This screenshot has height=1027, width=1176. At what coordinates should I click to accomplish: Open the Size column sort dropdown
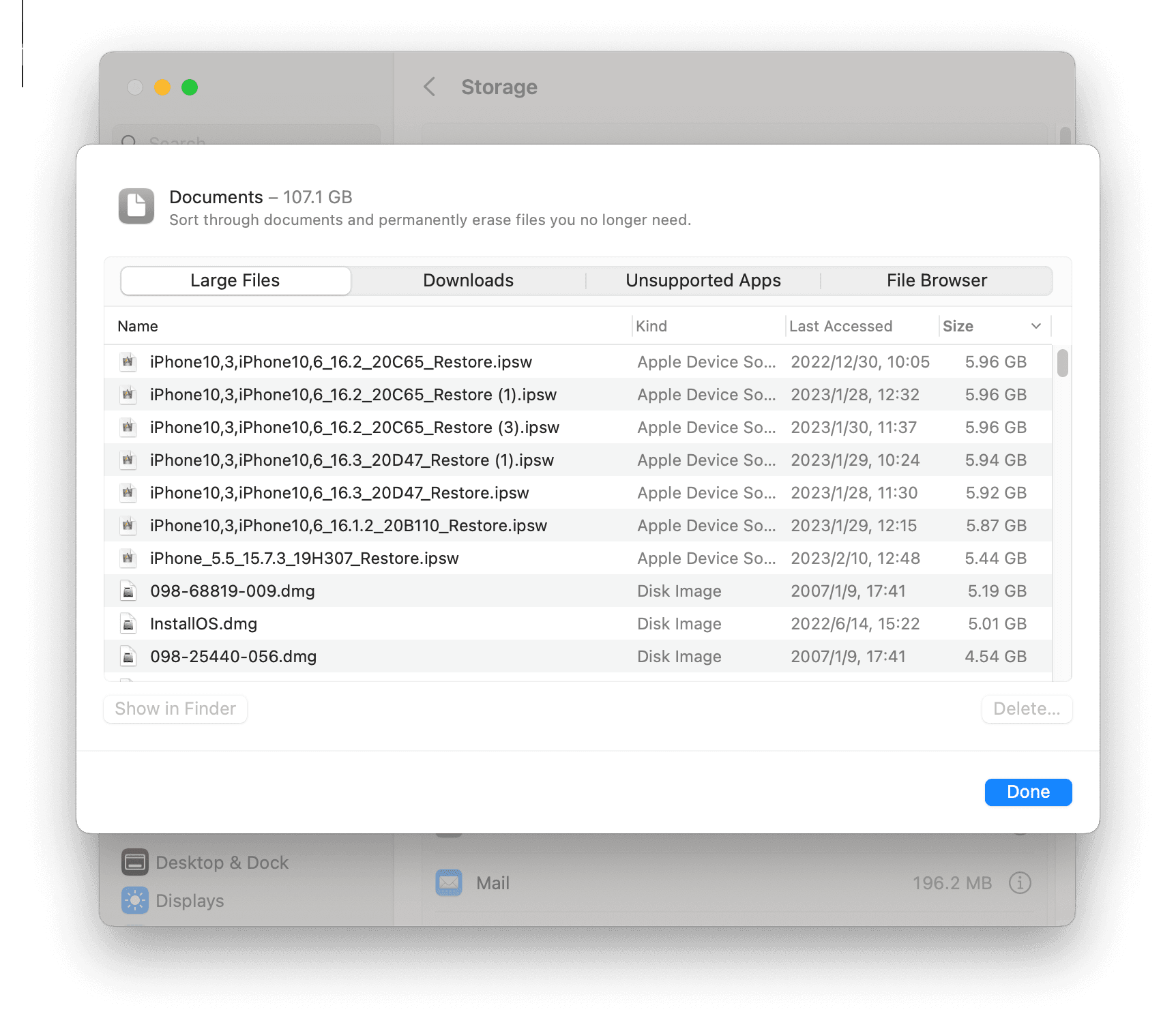1037,326
